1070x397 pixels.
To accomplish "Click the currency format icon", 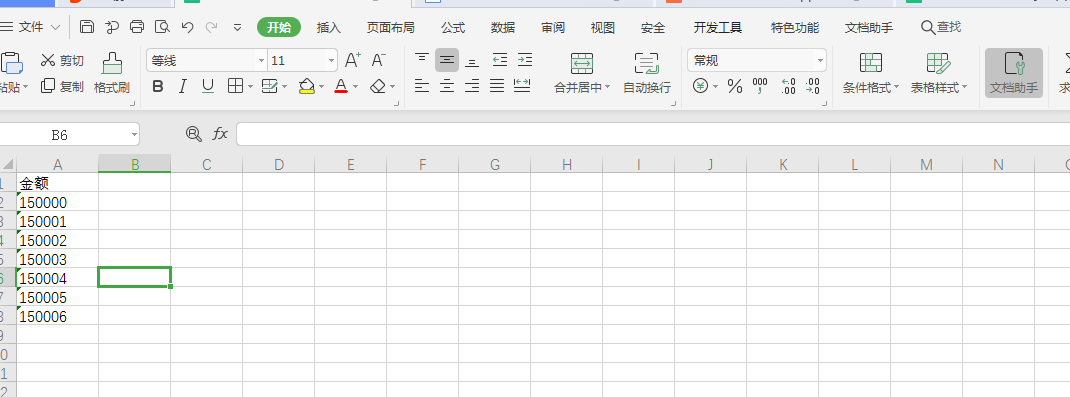I will (701, 87).
